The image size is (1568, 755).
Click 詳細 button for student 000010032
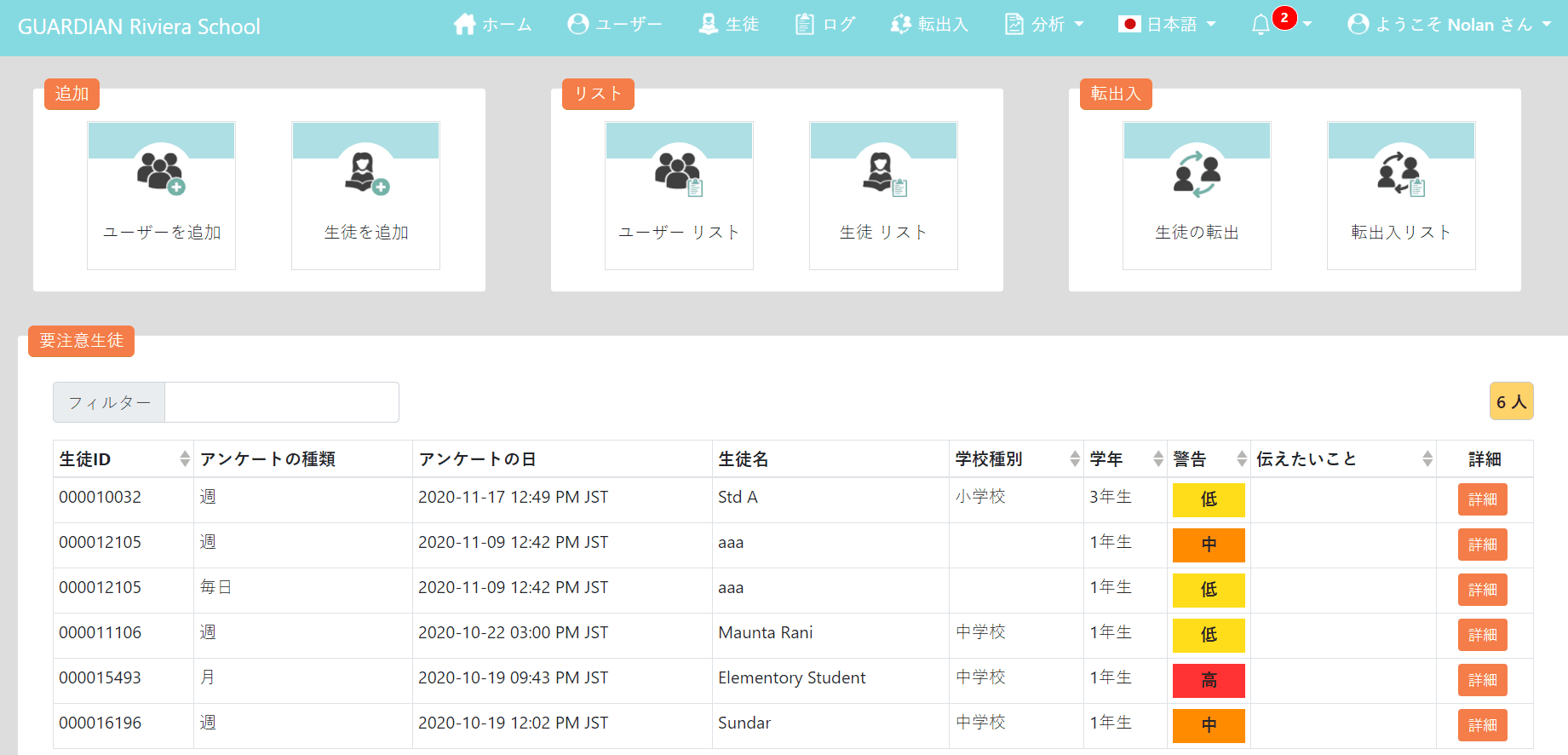tap(1483, 499)
